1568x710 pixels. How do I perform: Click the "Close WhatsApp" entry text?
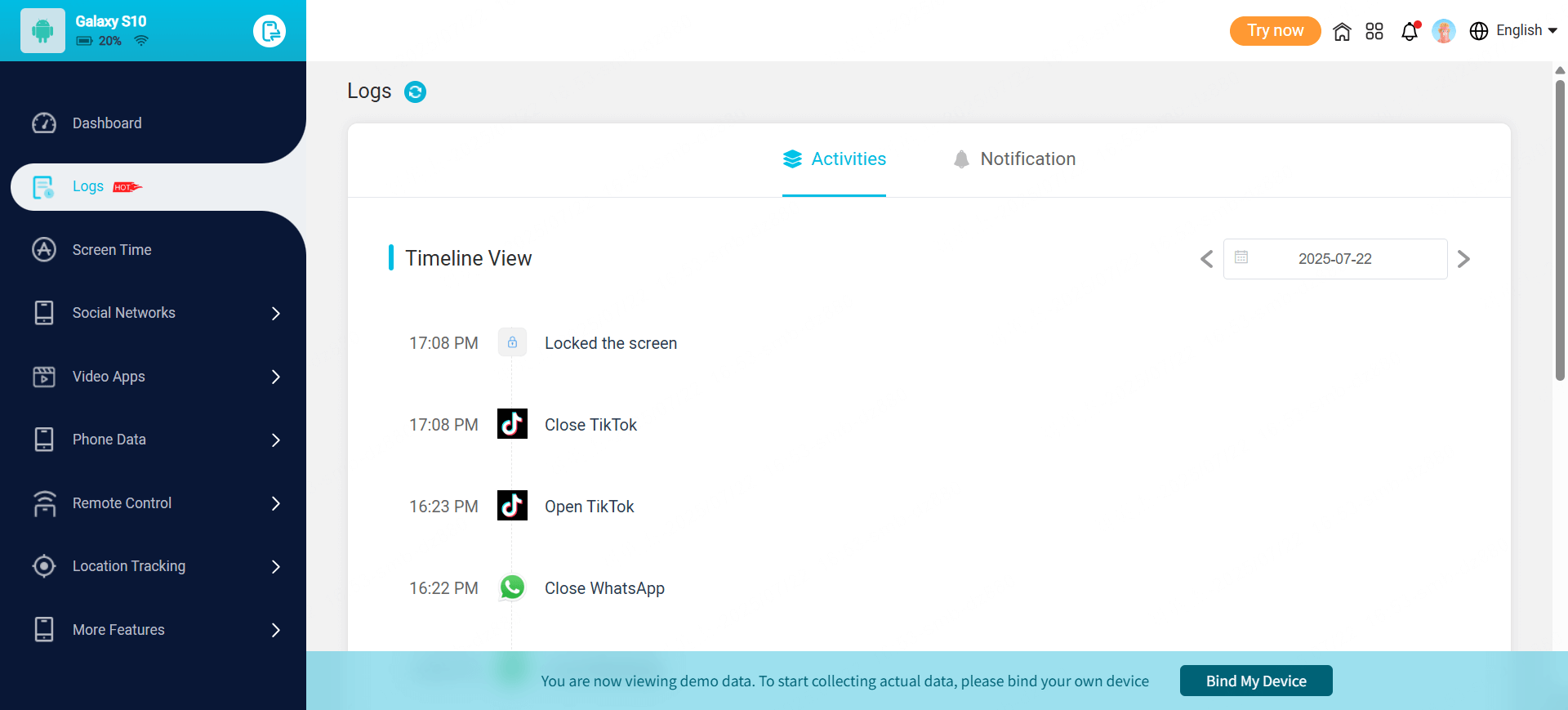pos(604,588)
